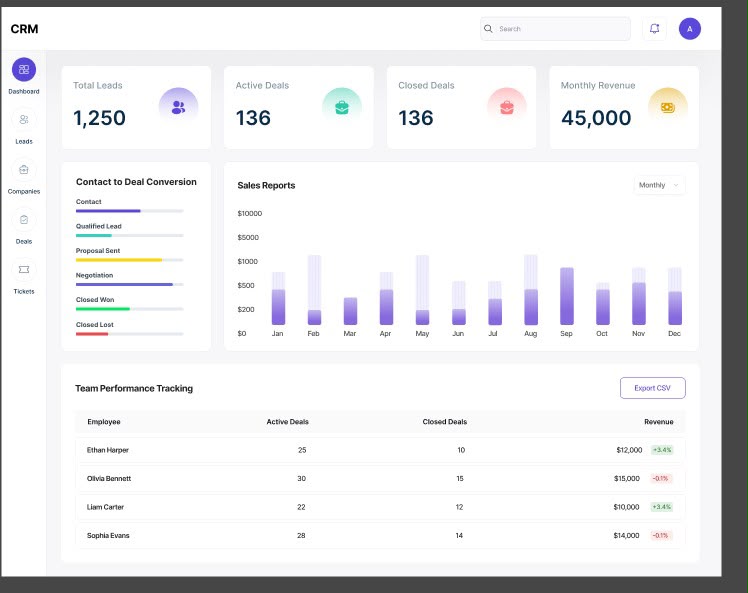Select the Dec bar in Sales Reports
This screenshot has height=593, width=748.
pos(675,296)
